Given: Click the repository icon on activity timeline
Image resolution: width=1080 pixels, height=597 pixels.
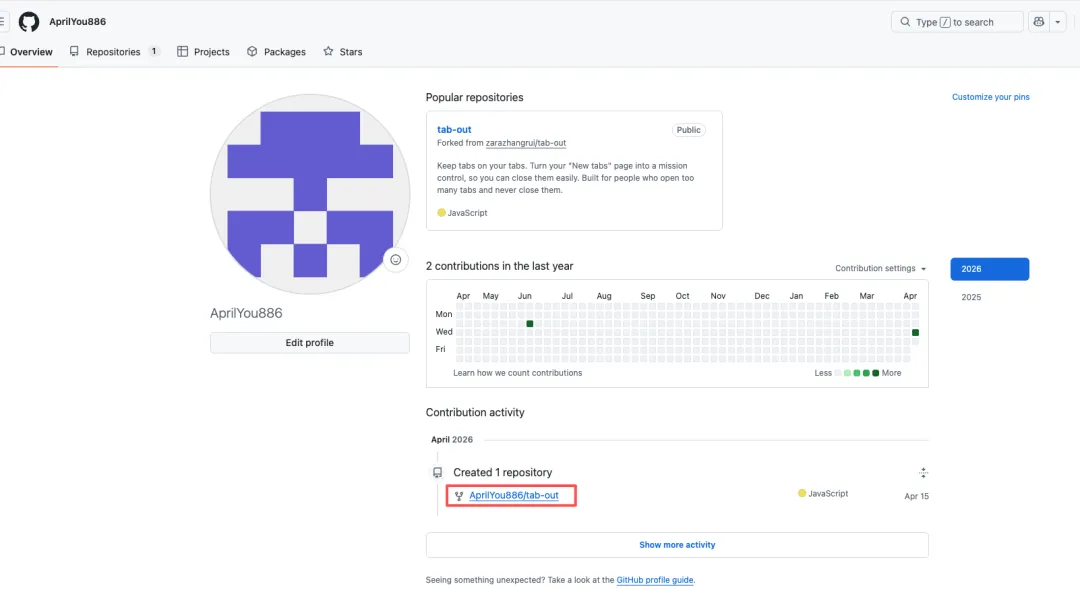Looking at the screenshot, I should pos(437,472).
